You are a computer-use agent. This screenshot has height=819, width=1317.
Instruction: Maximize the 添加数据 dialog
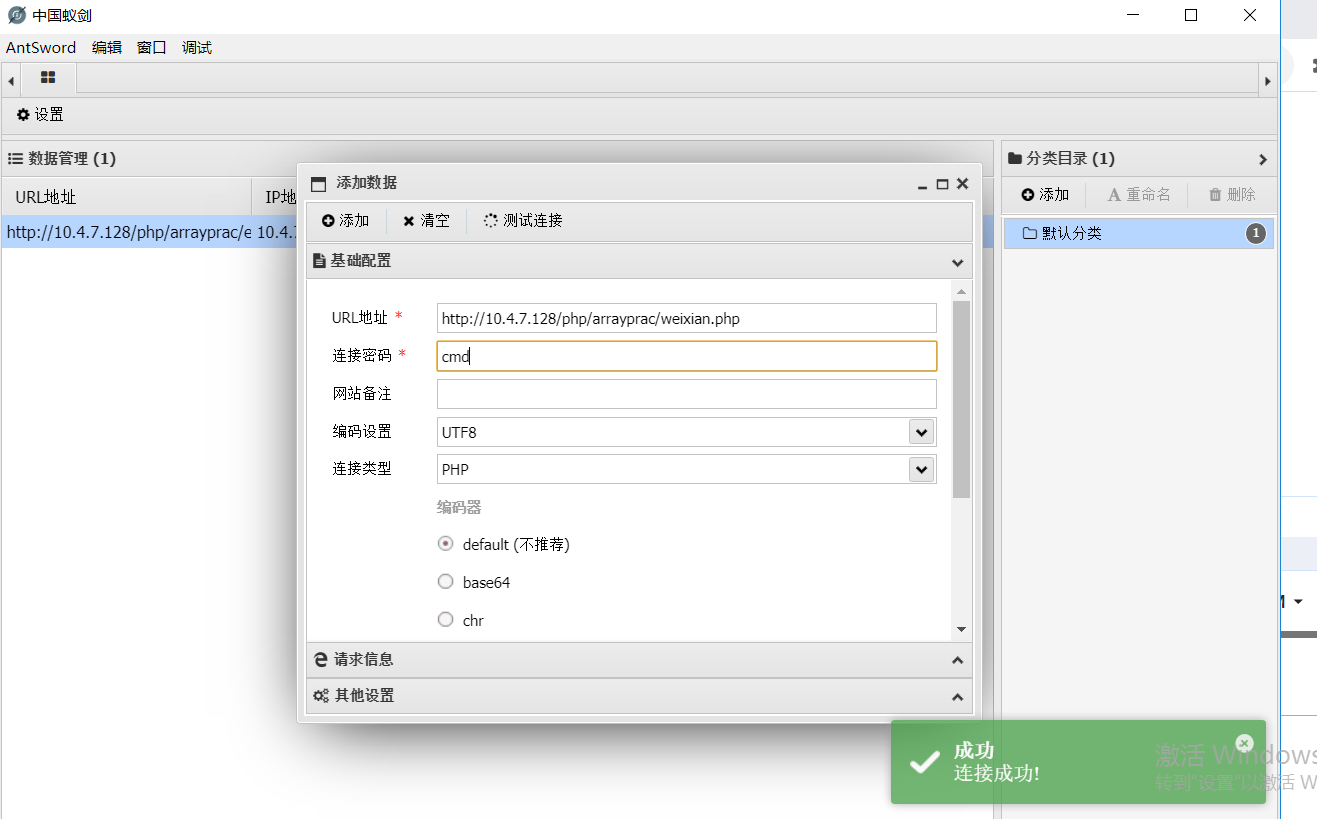tap(942, 184)
